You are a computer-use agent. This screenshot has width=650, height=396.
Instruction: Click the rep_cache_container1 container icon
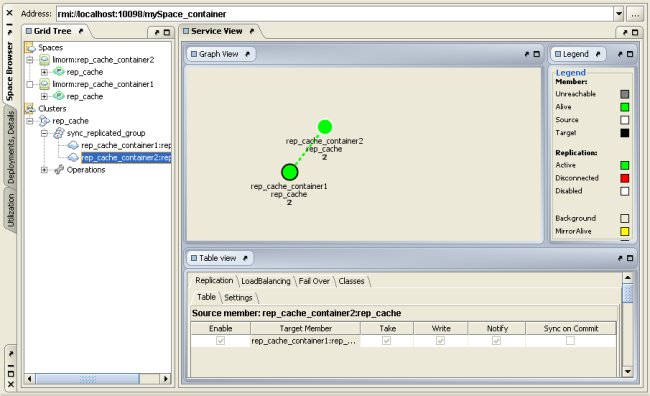(x=45, y=84)
